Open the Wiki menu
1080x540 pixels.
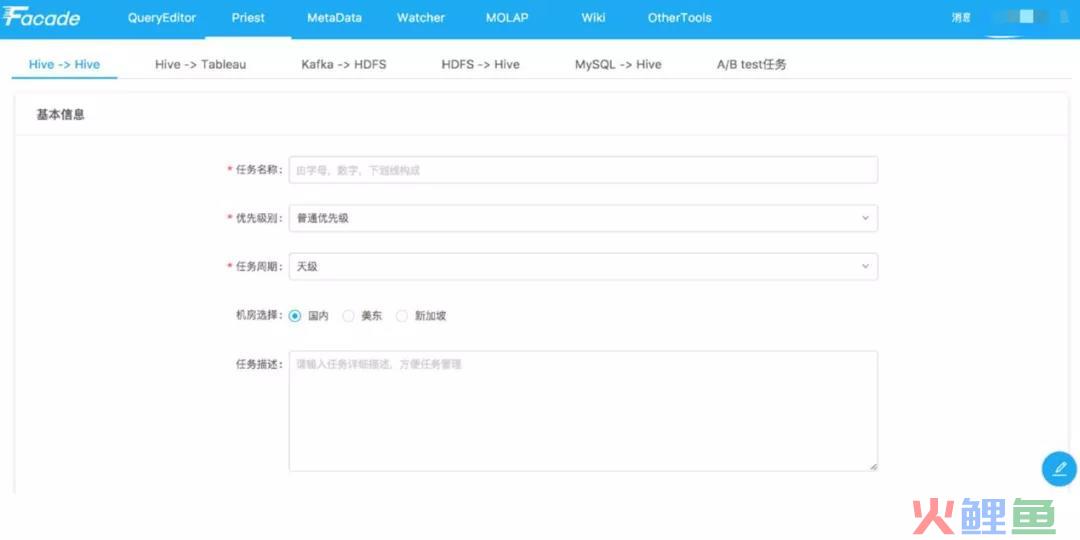pos(593,18)
